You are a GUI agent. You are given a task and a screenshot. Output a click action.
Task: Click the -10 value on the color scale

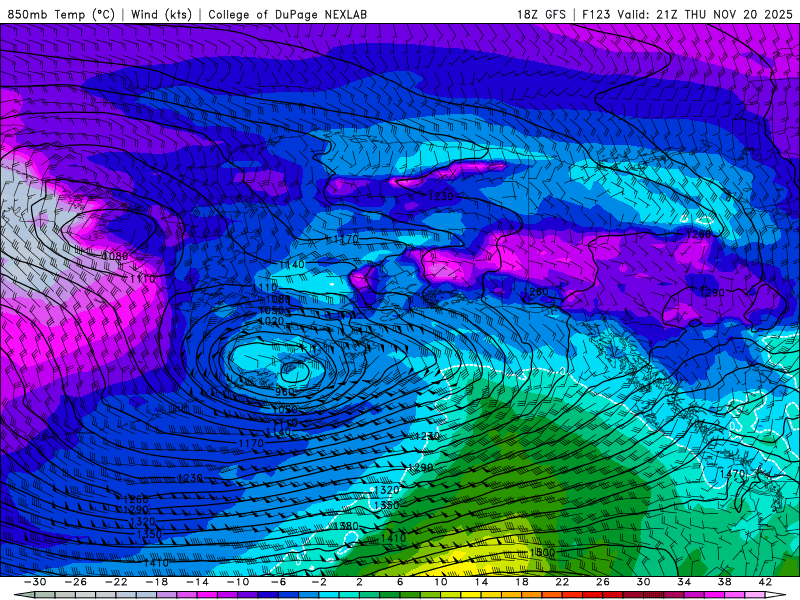point(238,582)
